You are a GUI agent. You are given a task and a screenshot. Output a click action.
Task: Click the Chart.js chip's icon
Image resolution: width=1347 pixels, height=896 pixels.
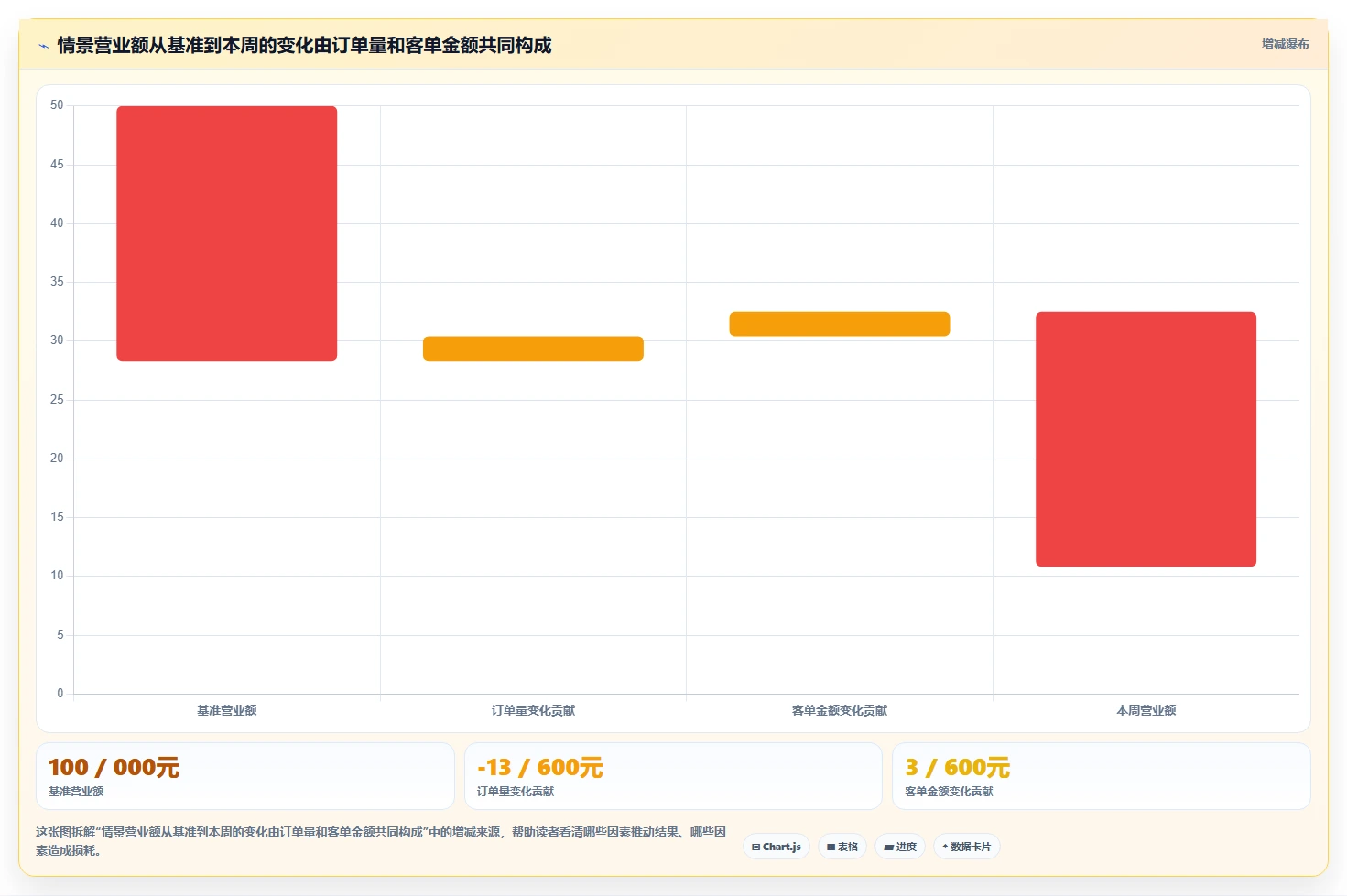755,847
